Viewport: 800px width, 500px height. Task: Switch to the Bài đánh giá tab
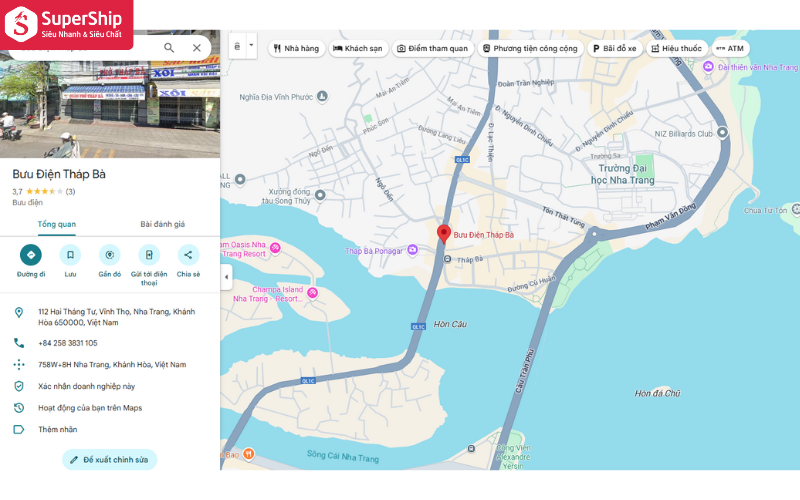tap(163, 224)
